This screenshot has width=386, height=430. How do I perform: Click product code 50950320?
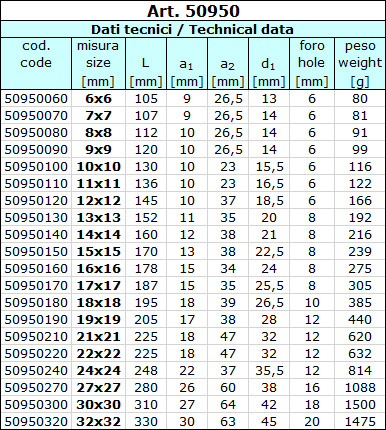36,422
